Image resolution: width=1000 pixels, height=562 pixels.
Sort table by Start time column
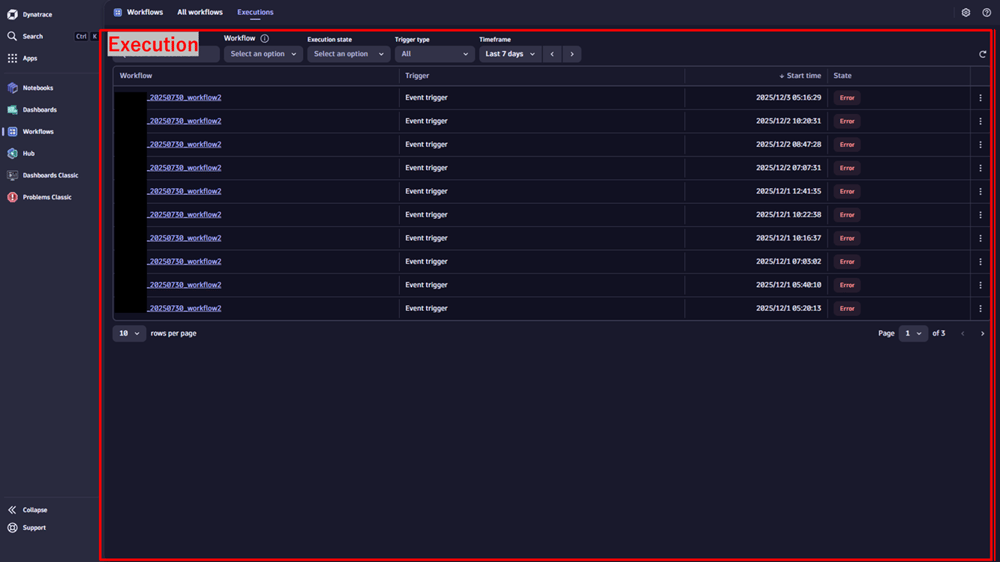(x=802, y=76)
